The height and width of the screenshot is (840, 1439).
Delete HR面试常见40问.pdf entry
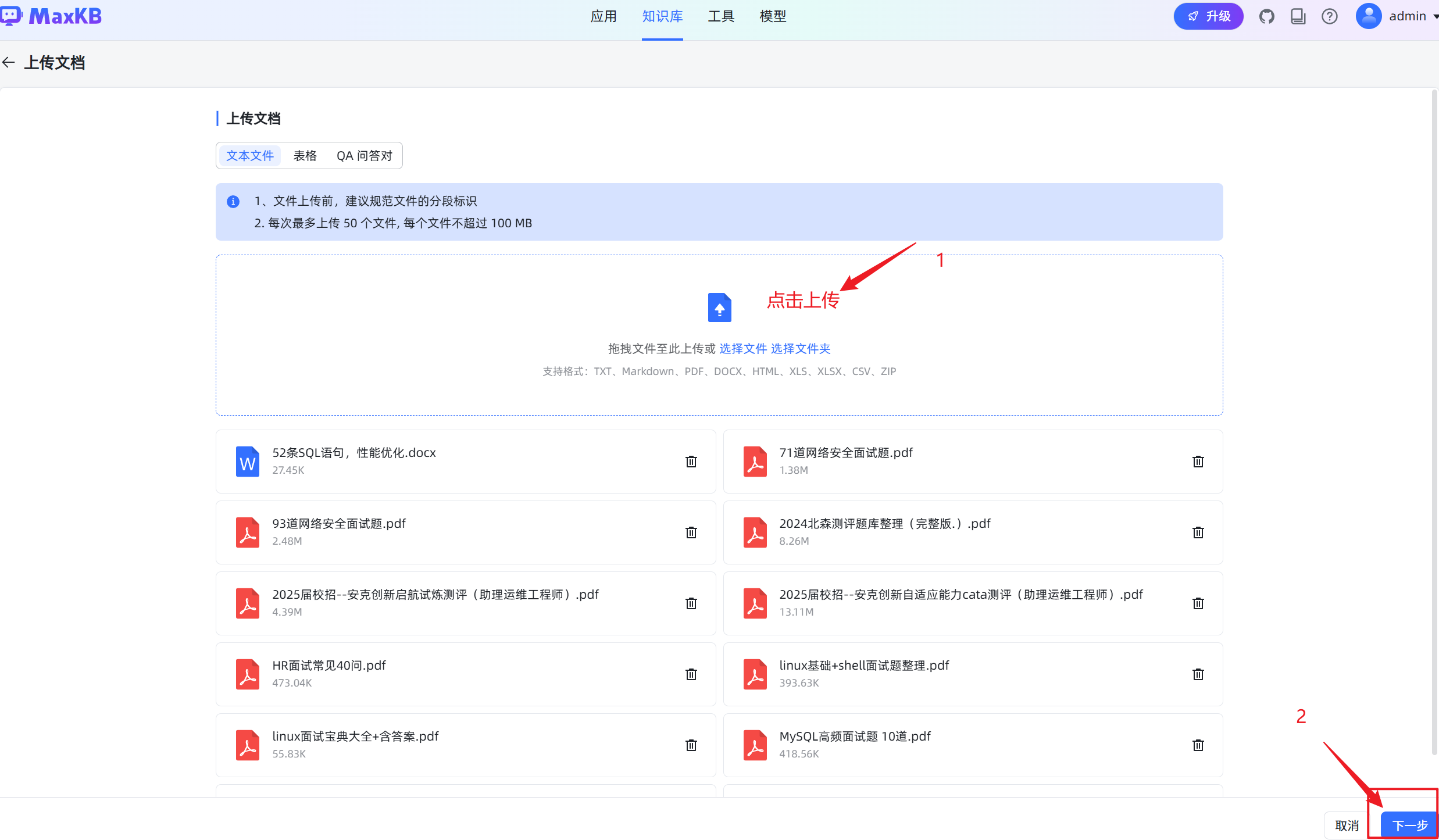coord(691,674)
